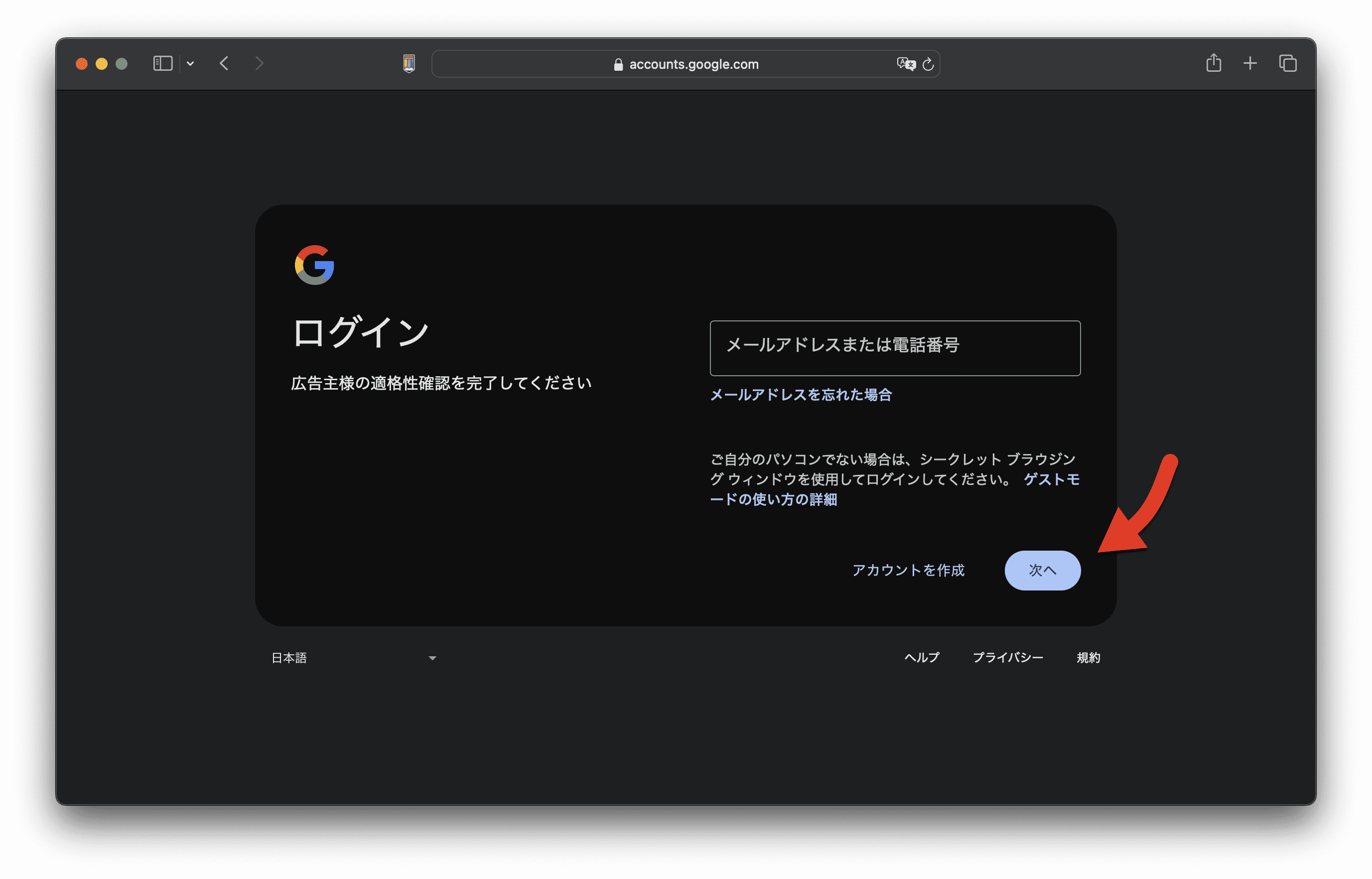
Task: Toggle the Safari sidebar icon
Action: [162, 63]
